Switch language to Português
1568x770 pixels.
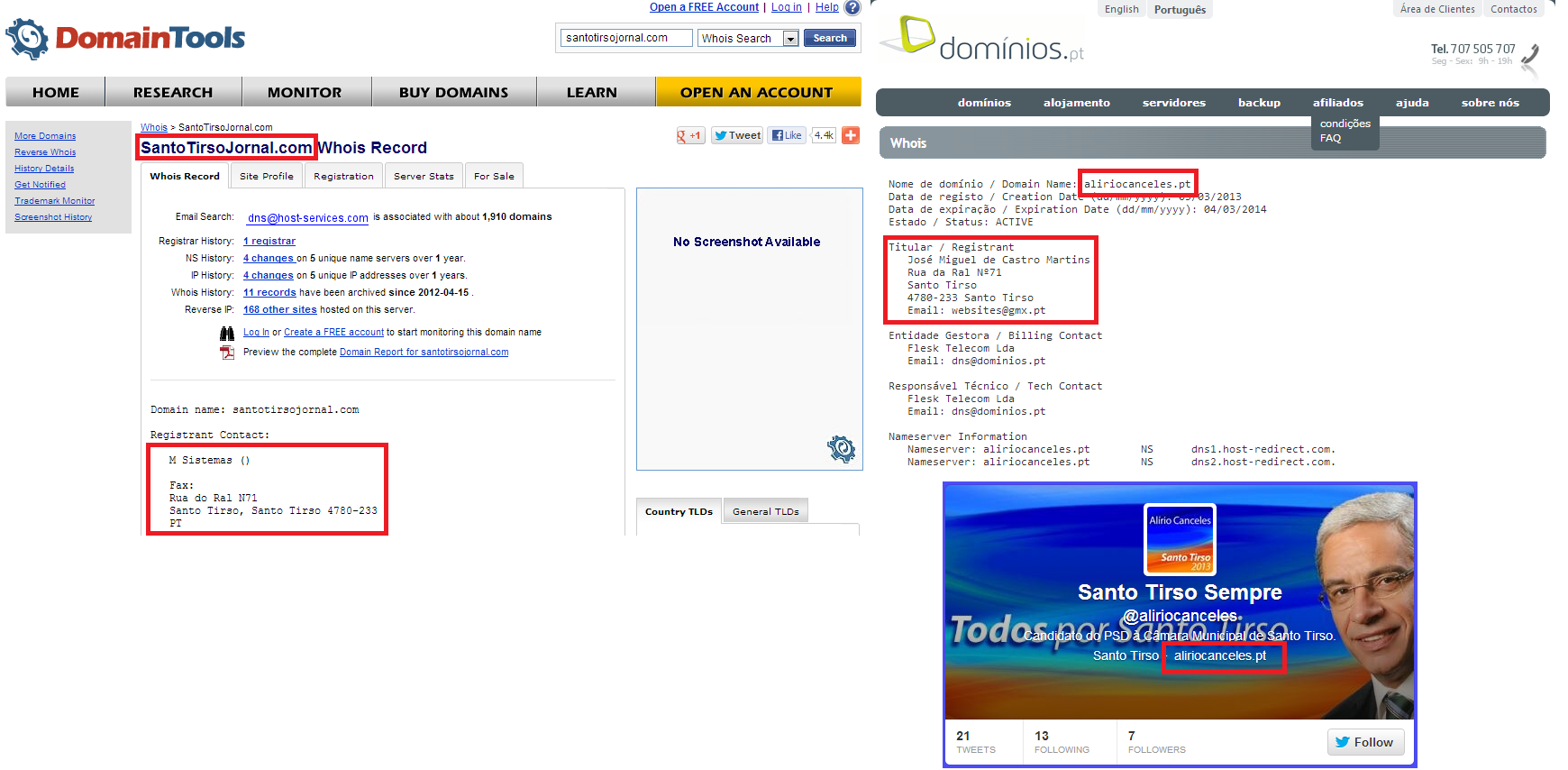pos(1180,10)
